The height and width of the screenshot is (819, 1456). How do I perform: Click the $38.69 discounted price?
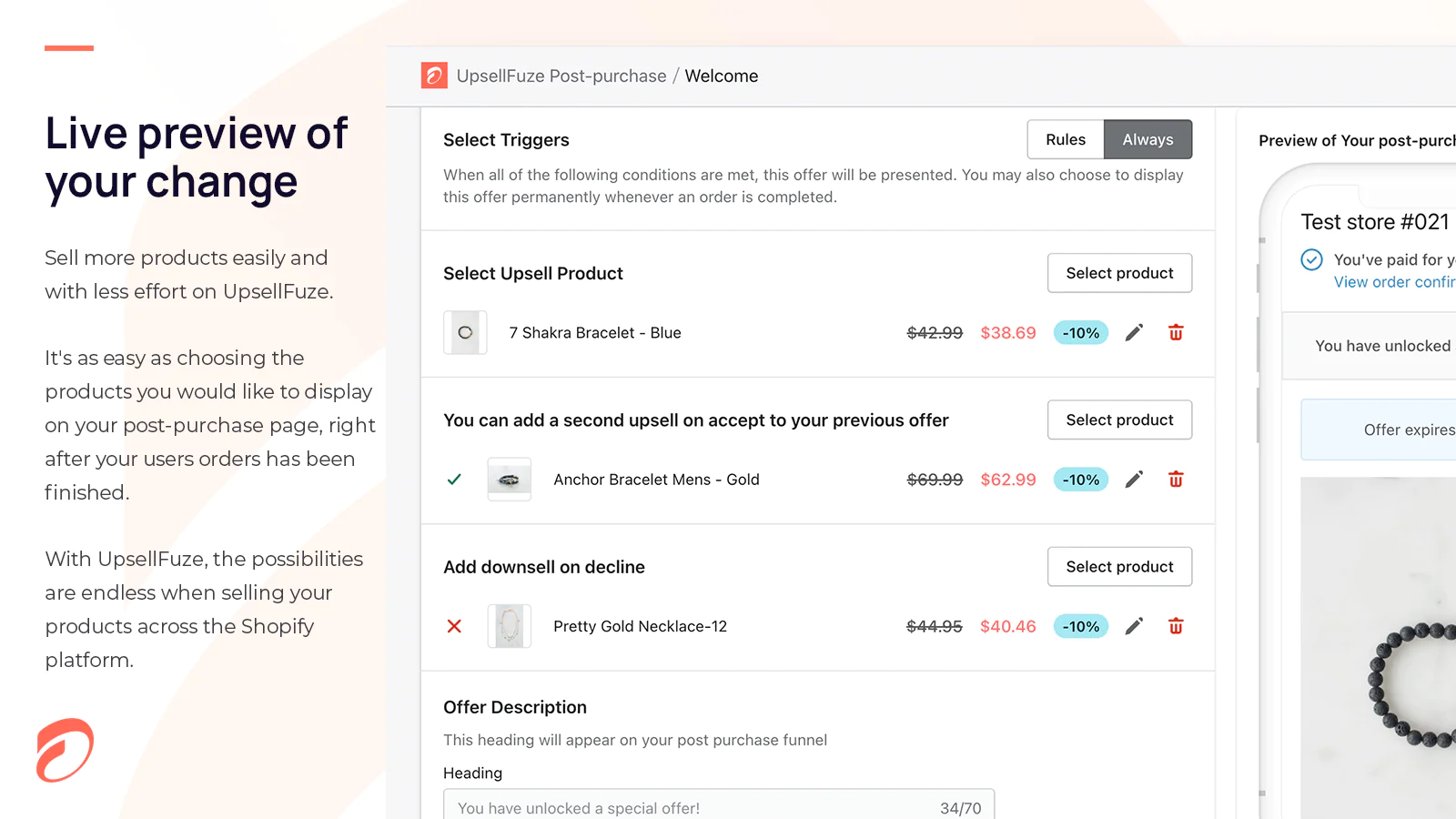[1008, 333]
